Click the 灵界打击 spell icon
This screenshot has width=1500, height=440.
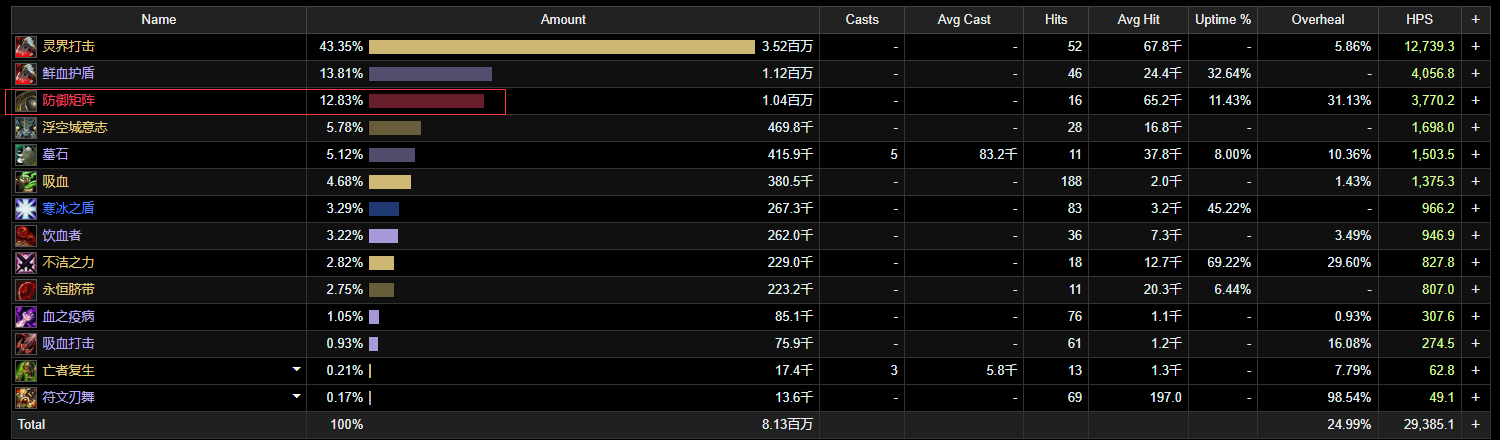(x=26, y=47)
